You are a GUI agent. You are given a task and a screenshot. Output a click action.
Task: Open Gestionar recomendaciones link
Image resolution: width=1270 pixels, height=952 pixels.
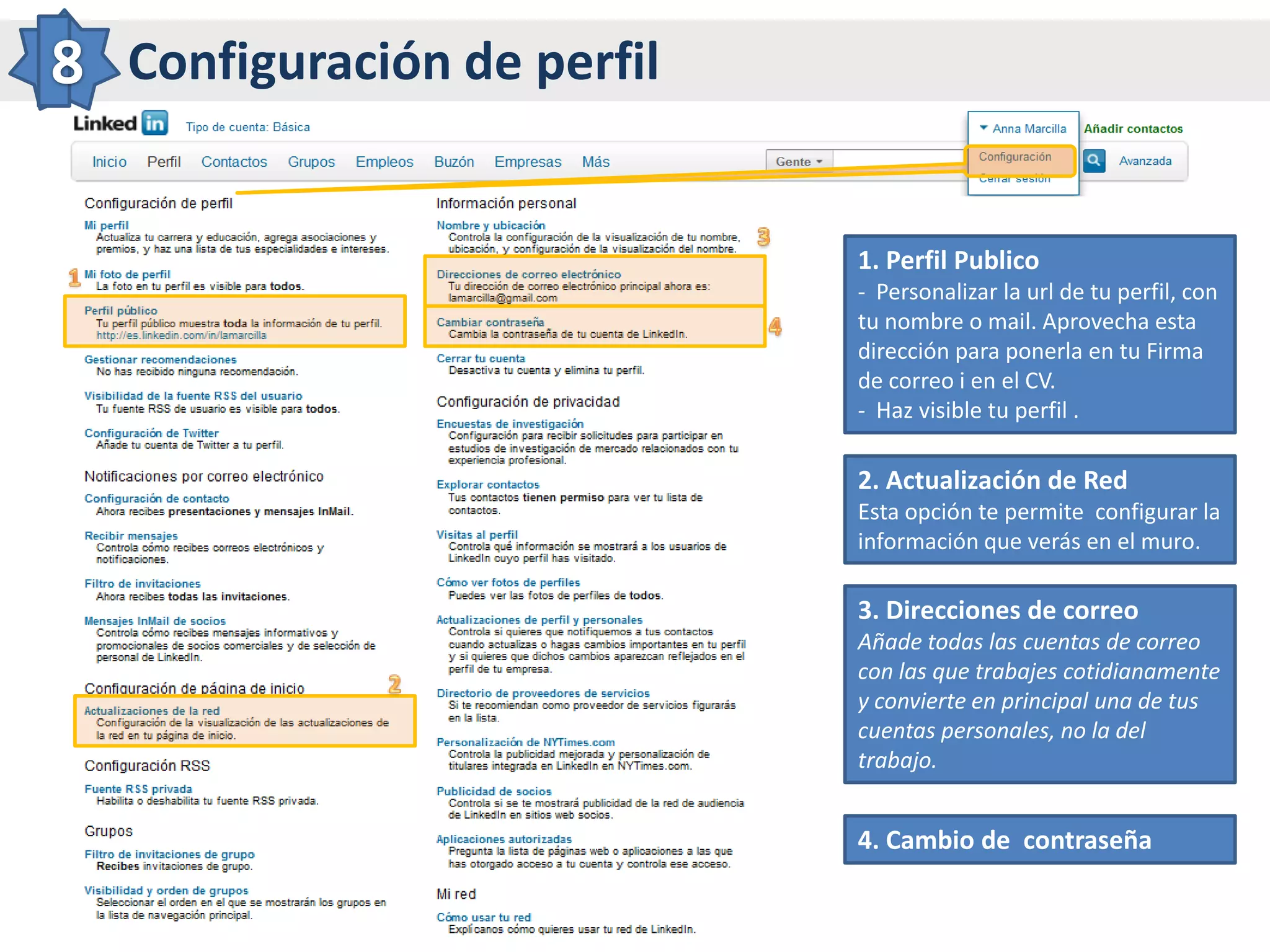coord(160,359)
